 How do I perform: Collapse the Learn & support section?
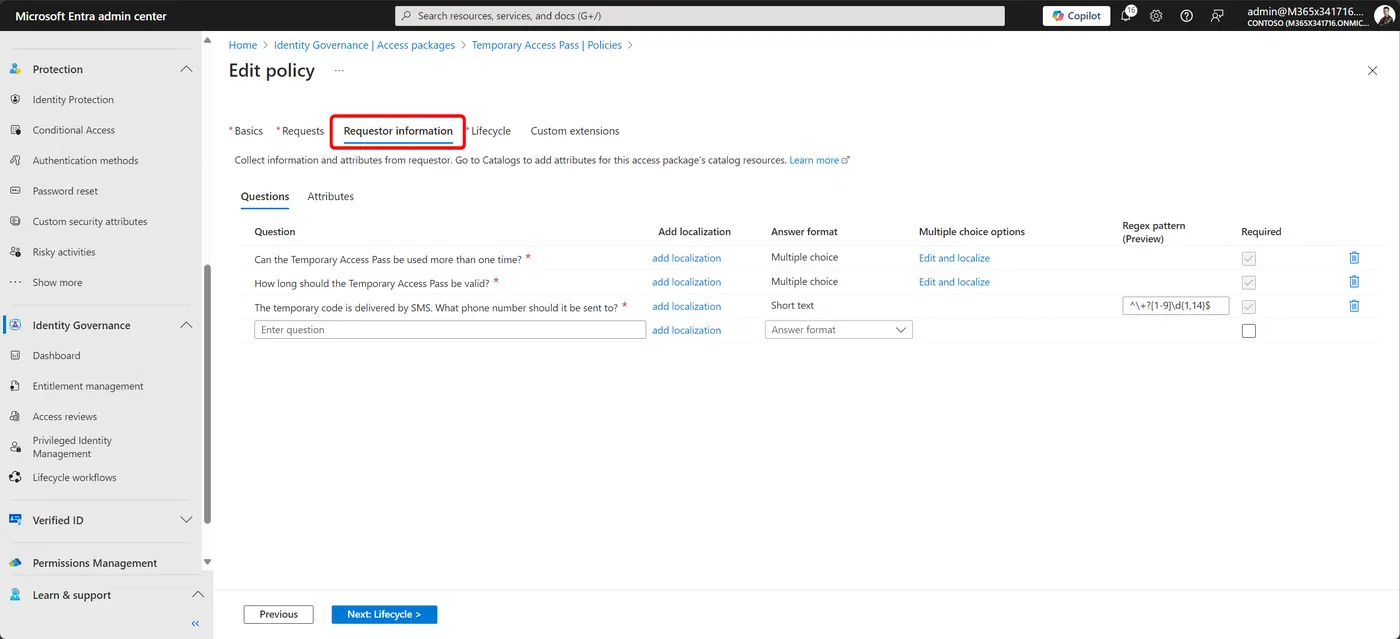coord(197,595)
